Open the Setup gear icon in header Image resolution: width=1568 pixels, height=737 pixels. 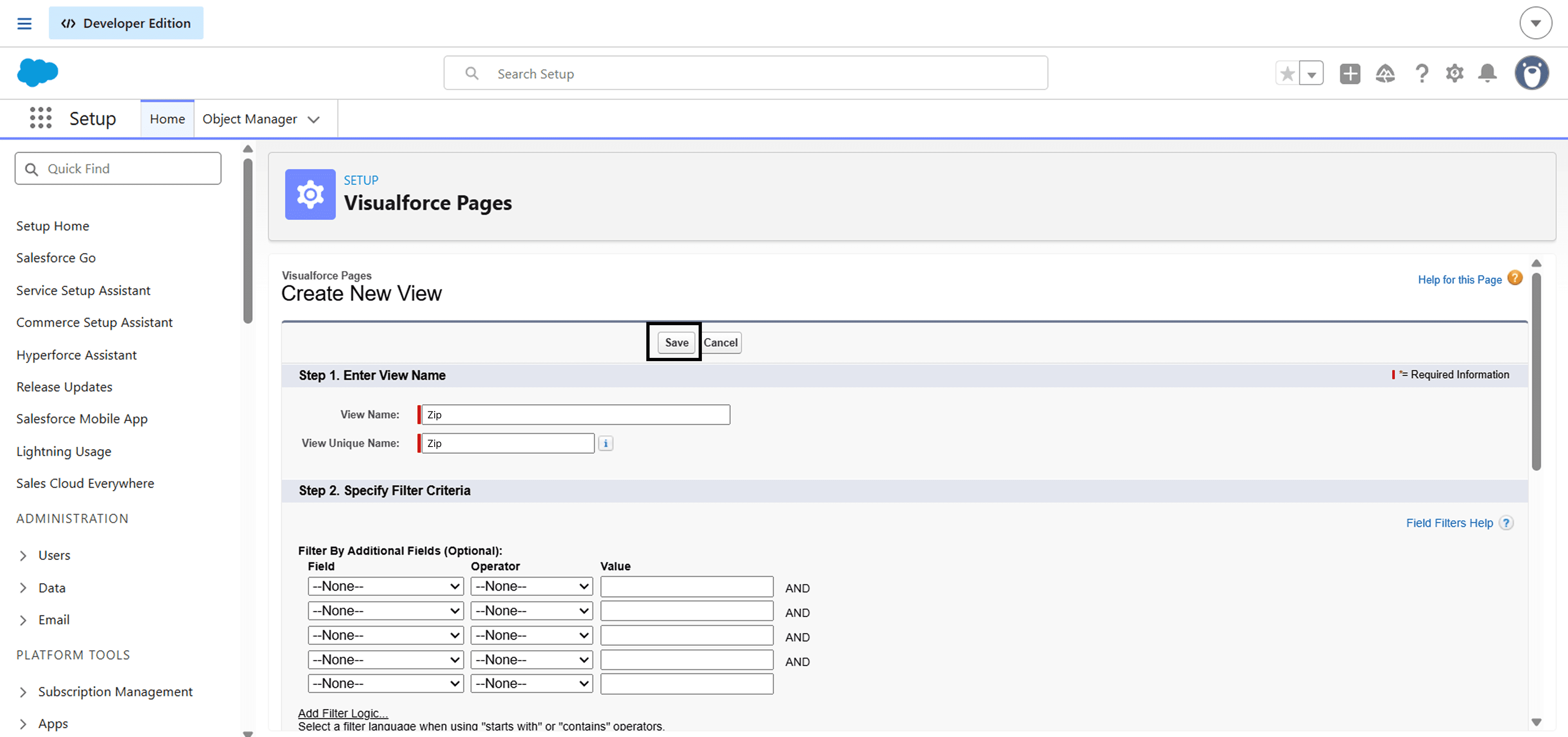point(1454,74)
